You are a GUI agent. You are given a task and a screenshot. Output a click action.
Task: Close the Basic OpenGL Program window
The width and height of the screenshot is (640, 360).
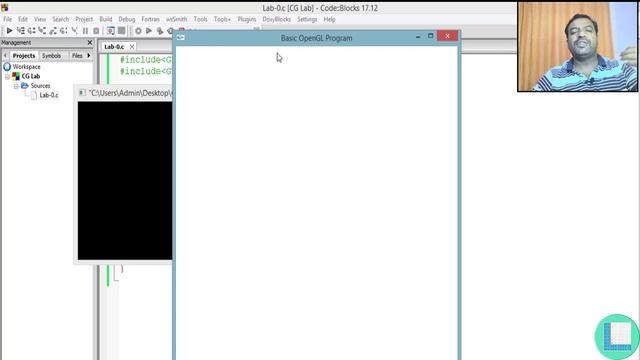coord(447,36)
